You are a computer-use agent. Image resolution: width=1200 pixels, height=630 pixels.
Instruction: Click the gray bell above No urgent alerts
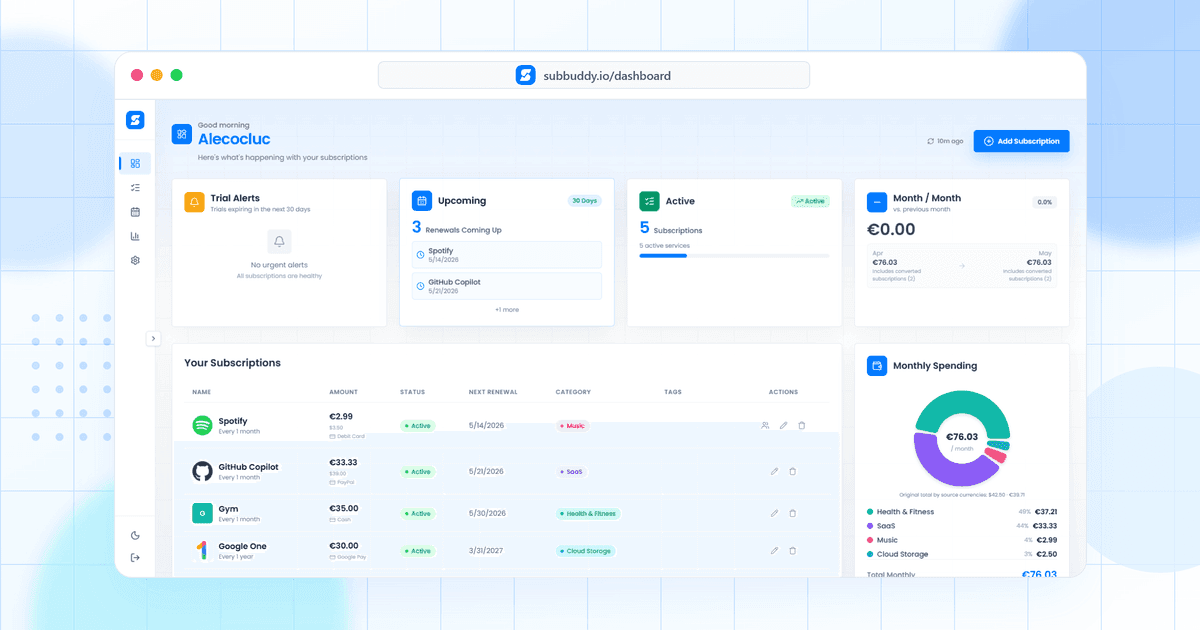click(x=279, y=242)
